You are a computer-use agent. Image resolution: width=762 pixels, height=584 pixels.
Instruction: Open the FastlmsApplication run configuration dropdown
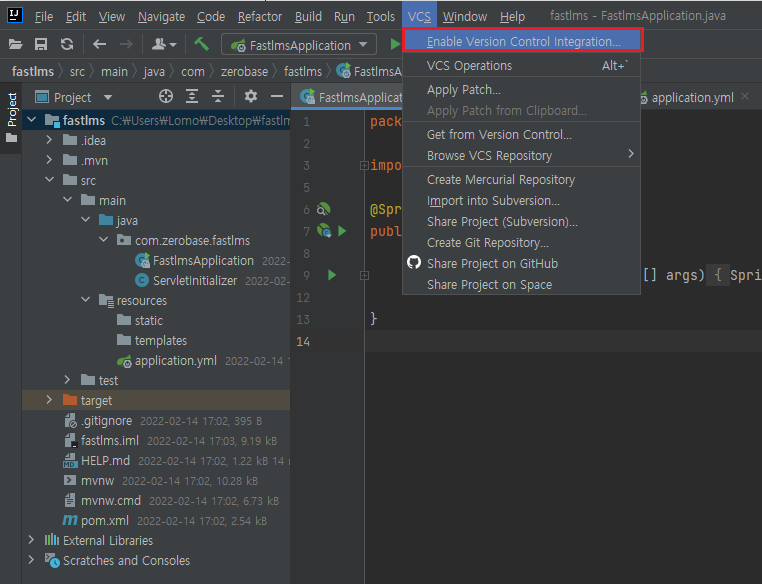point(299,45)
